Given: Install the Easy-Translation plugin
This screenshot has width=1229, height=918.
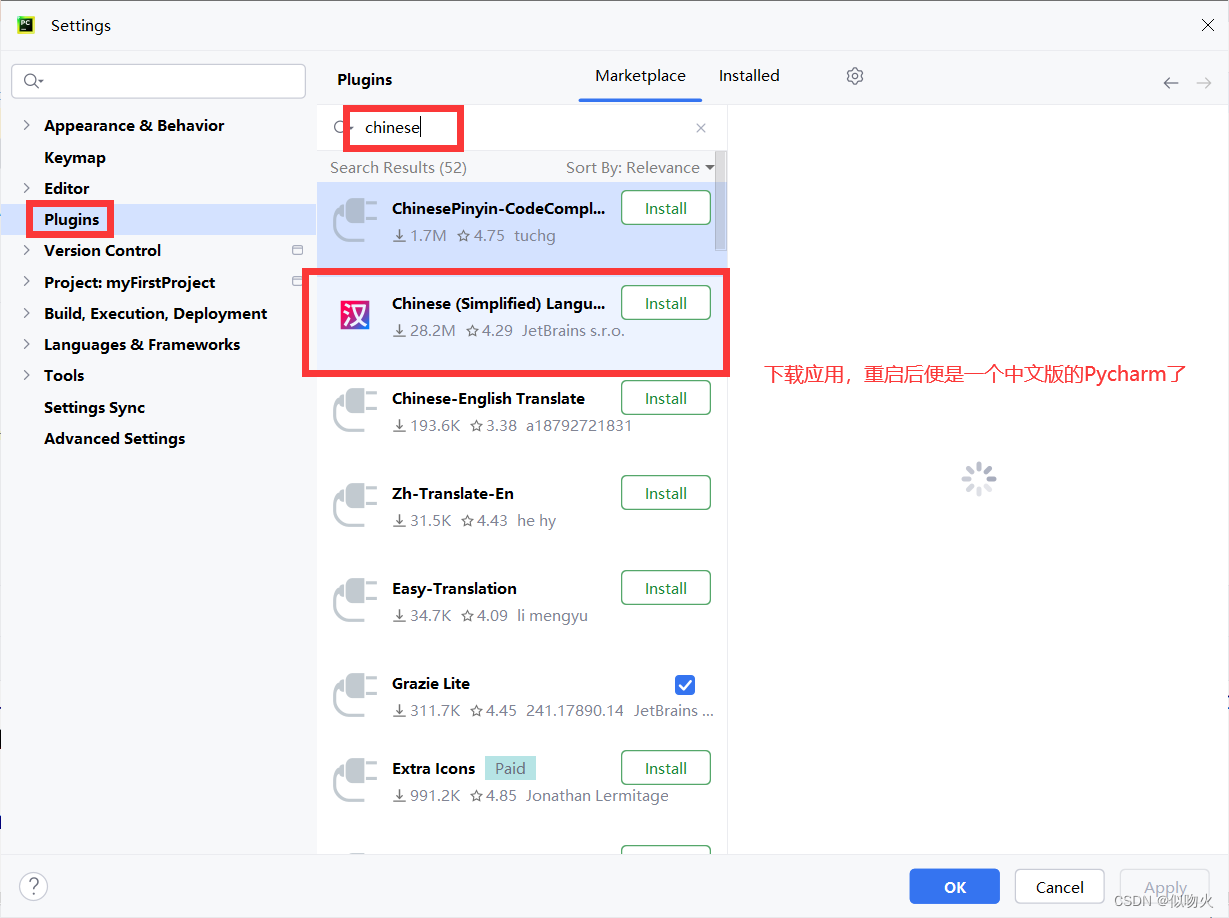Looking at the screenshot, I should click(x=666, y=588).
